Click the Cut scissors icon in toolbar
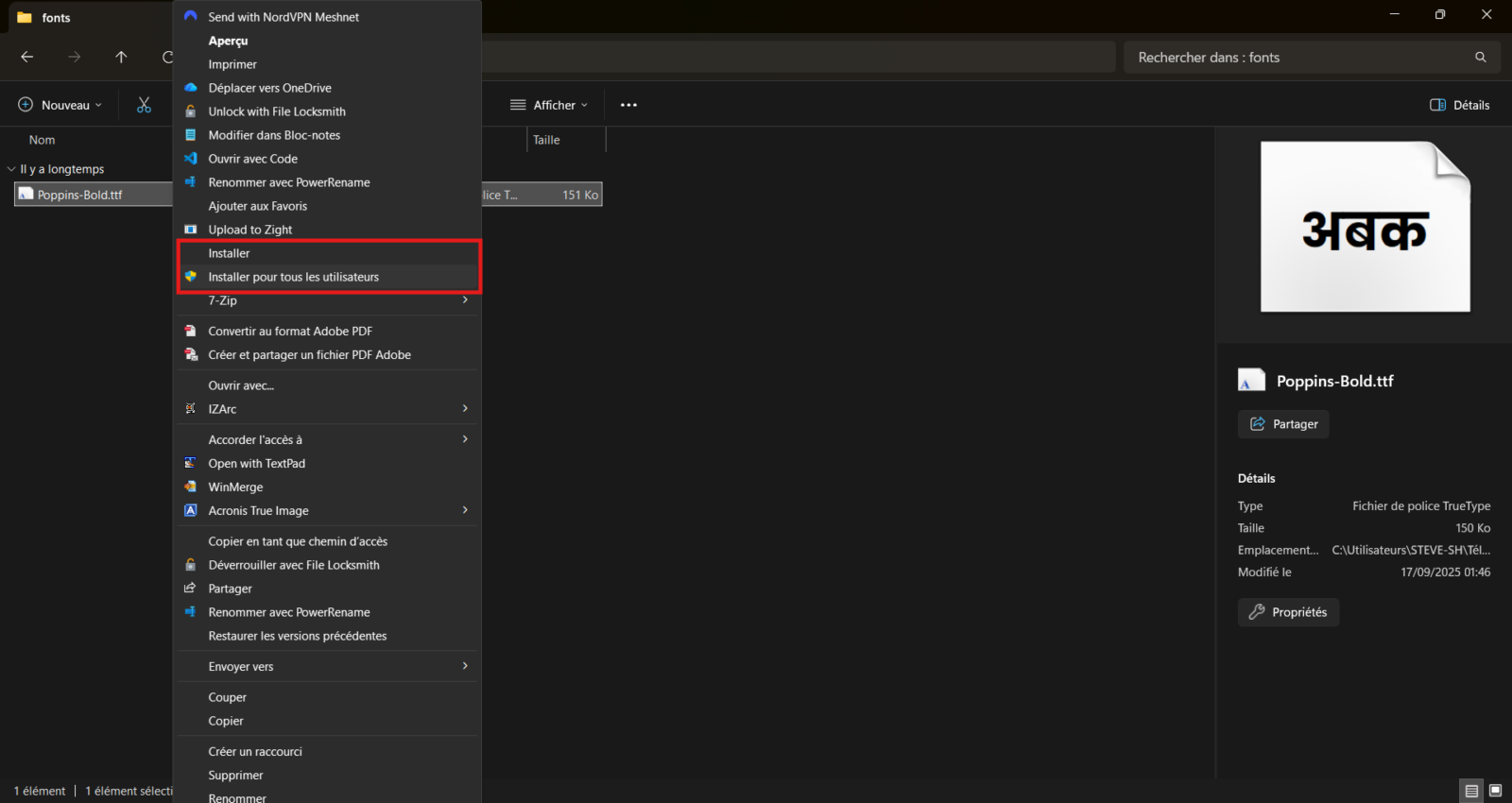Viewport: 1512px width, 803px height. coord(144,105)
